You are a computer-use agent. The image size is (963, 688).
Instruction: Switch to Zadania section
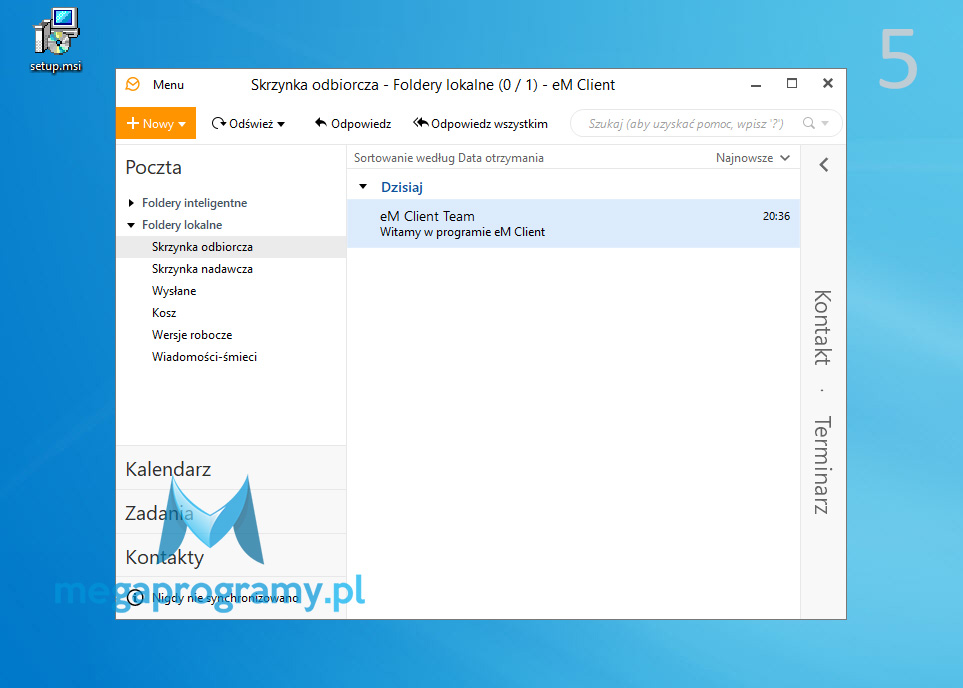(231, 512)
